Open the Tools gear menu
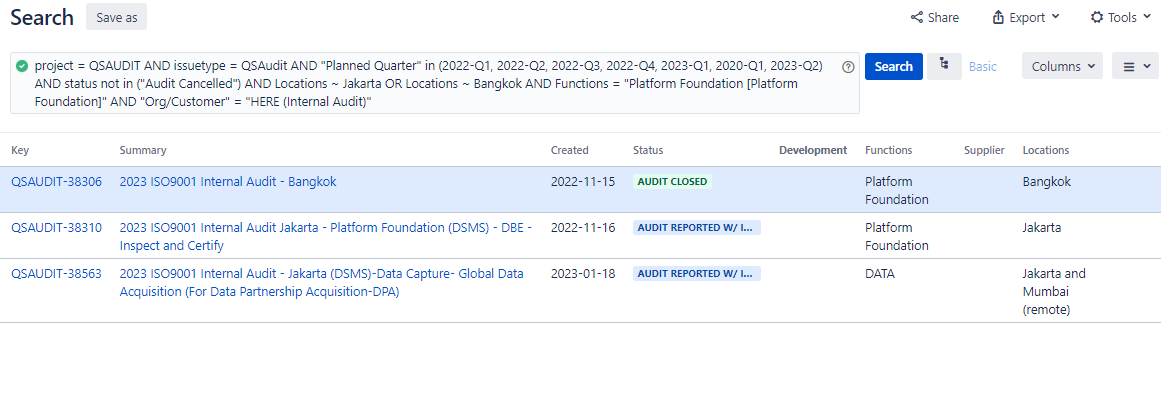This screenshot has width=1161, height=420. (1120, 17)
